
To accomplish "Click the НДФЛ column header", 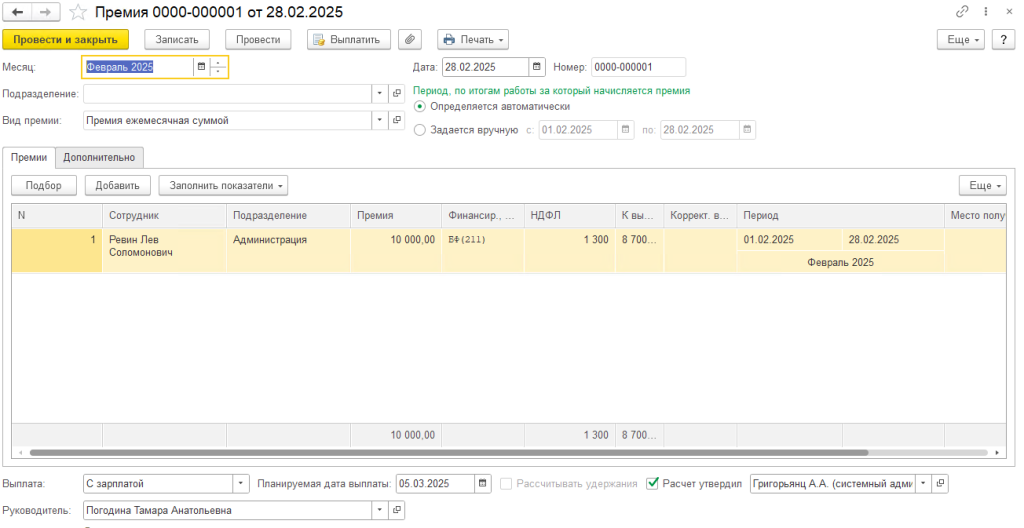I will click(x=569, y=216).
